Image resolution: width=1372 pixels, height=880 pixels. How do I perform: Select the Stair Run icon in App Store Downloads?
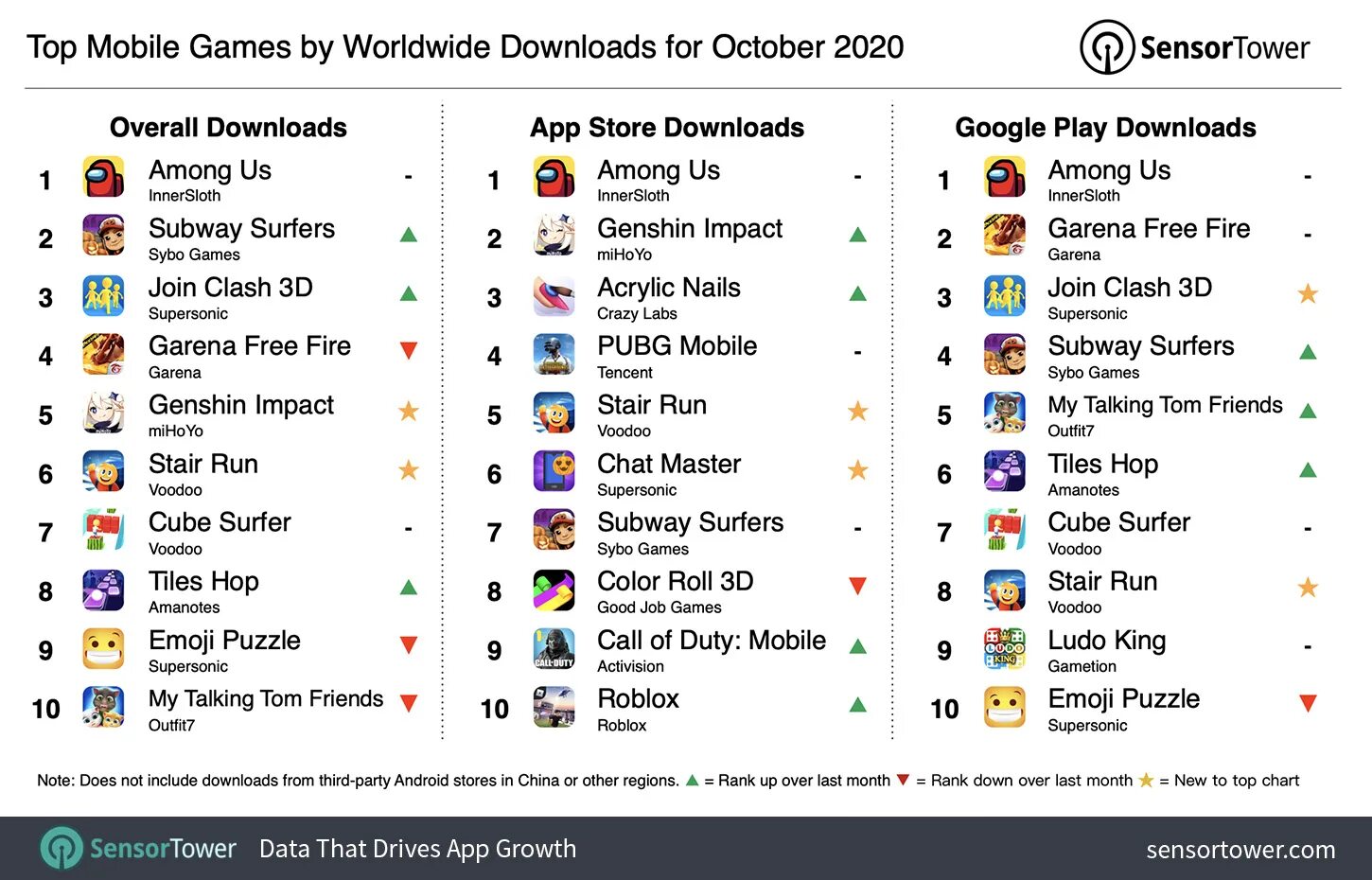[x=554, y=413]
